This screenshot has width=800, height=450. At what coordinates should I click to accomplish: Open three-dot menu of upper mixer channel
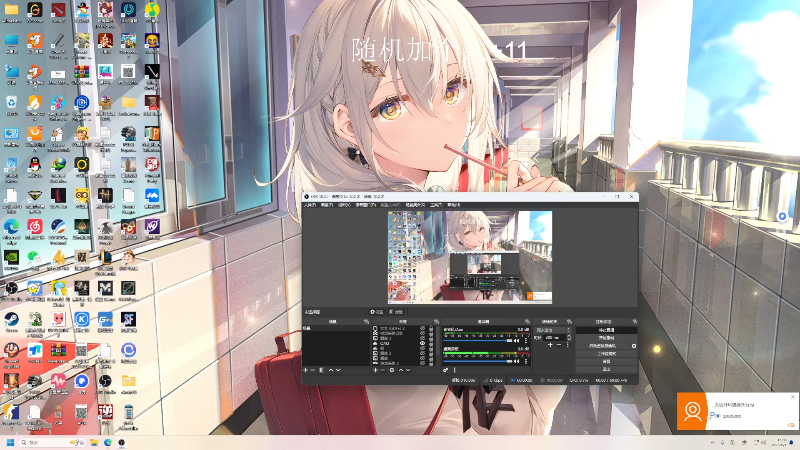click(526, 340)
